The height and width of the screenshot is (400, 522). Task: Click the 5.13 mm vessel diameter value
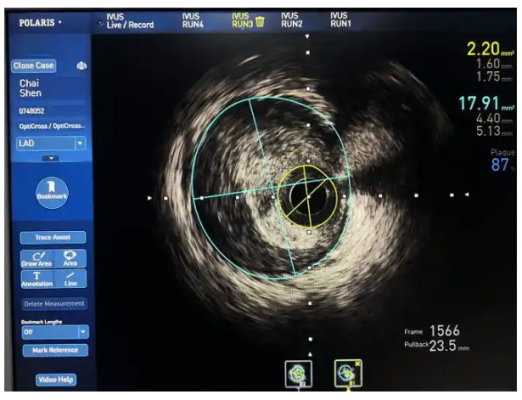click(x=494, y=131)
